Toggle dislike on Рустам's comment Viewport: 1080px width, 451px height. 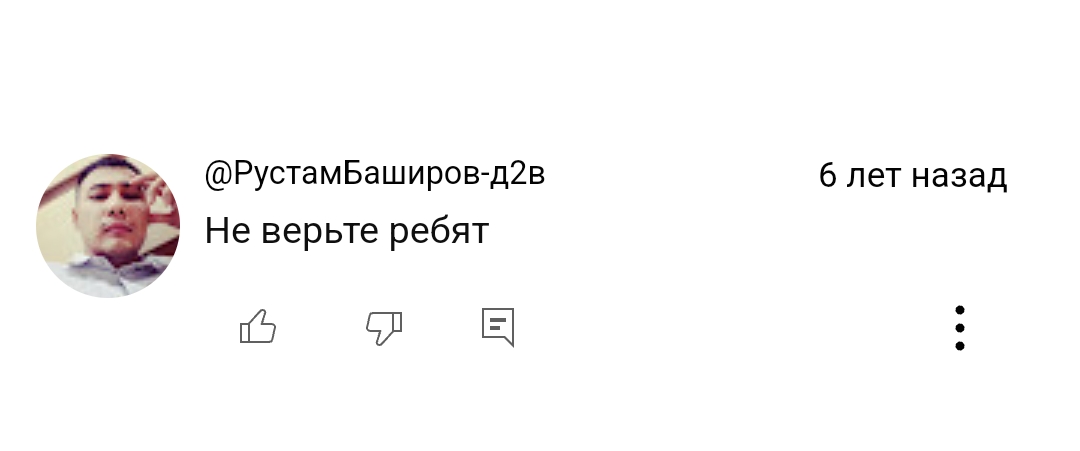click(x=384, y=327)
